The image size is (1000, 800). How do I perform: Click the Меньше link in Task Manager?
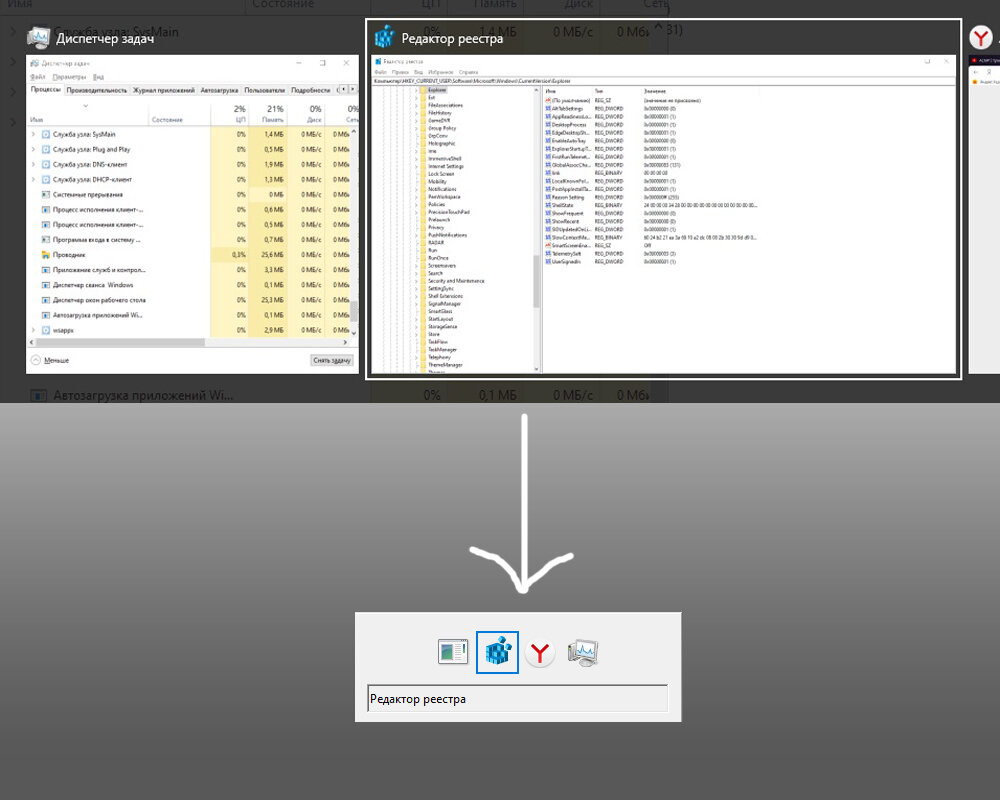point(57,360)
